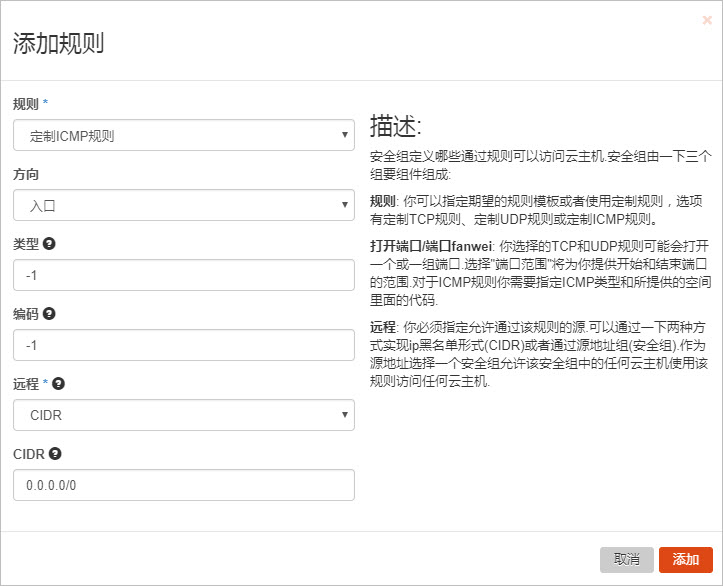Image resolution: width=723 pixels, height=586 pixels.
Task: Close the 添加规则 dialog with the X
Action: [x=707, y=19]
